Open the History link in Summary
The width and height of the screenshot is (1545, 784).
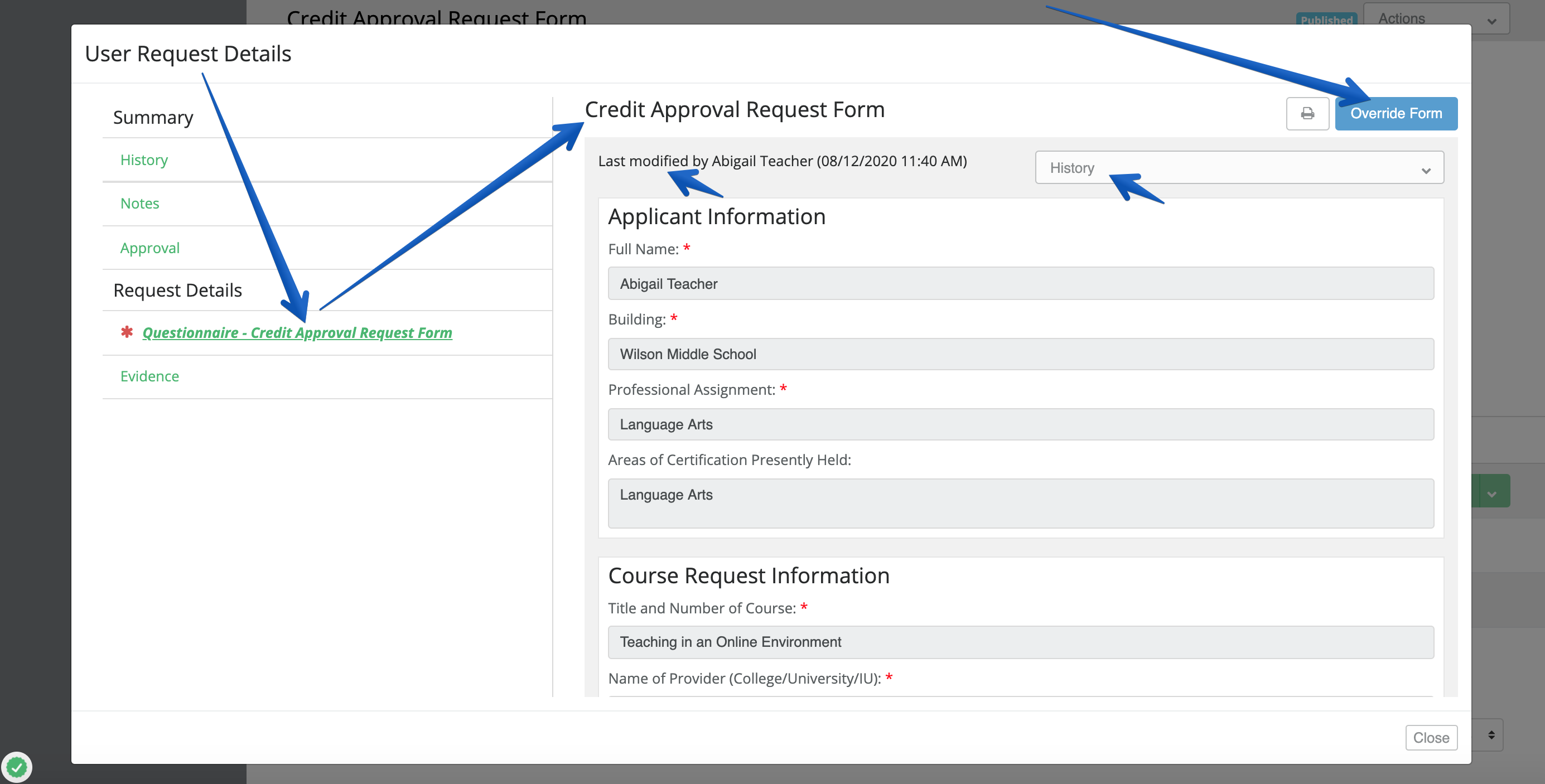[144, 160]
